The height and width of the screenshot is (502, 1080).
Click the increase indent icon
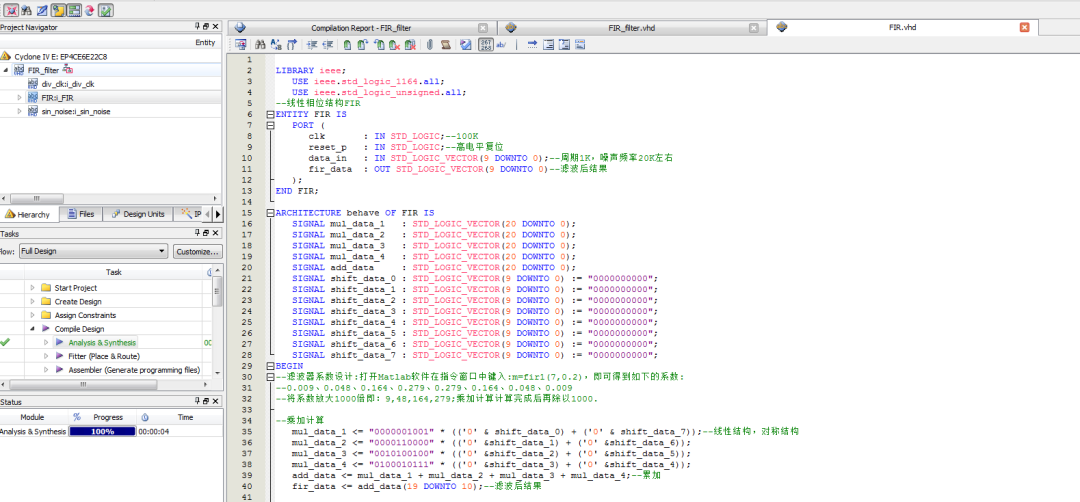click(x=312, y=45)
